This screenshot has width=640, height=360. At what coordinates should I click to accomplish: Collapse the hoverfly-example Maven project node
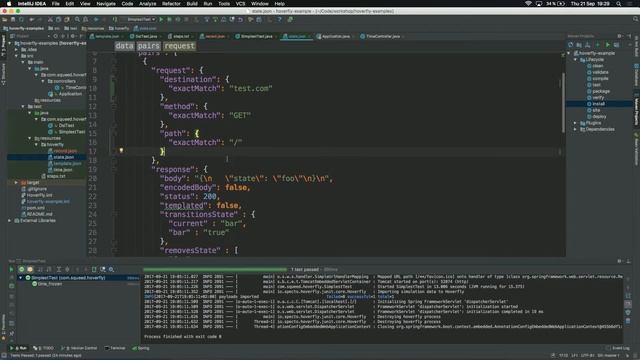point(569,53)
